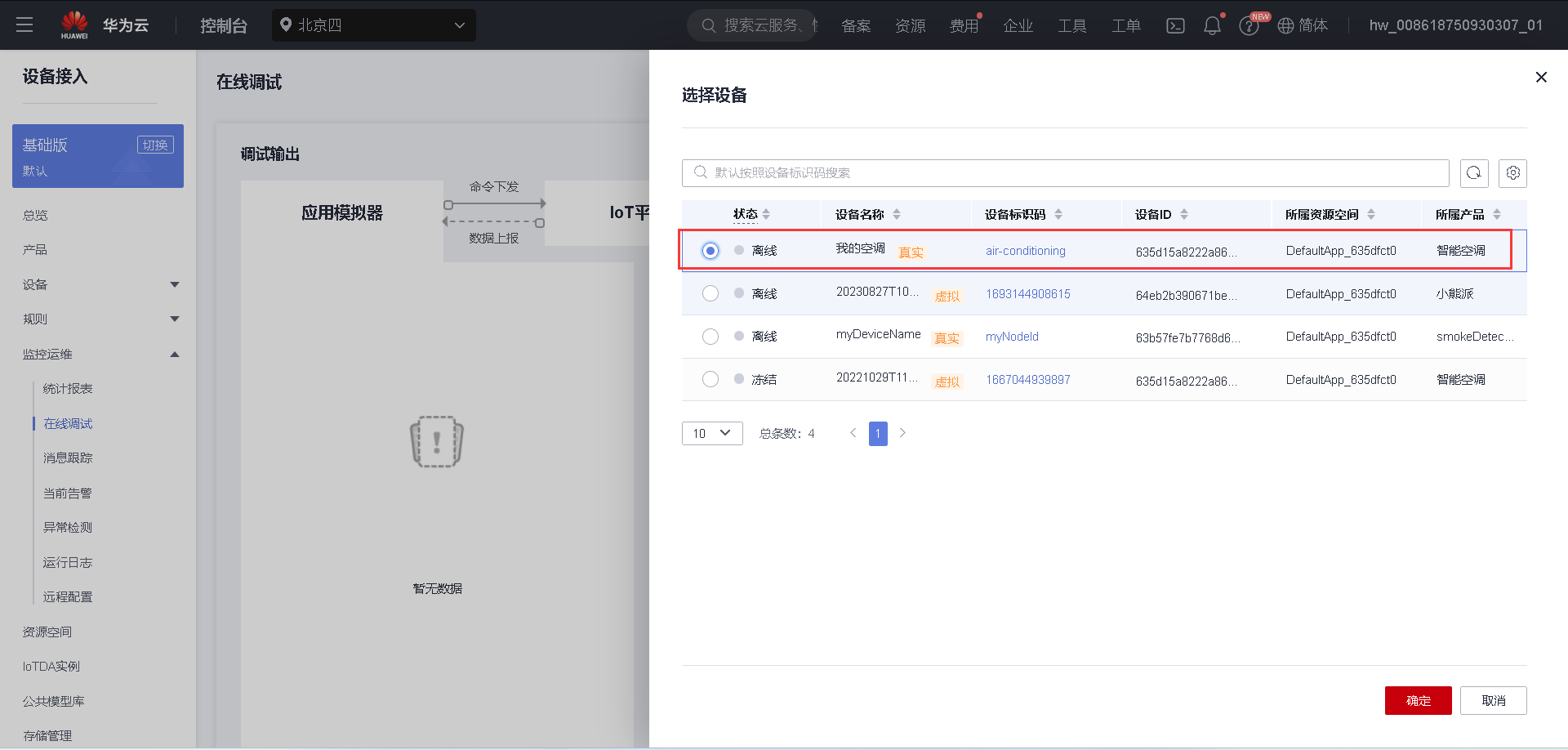Open the CLI terminal icon in top bar
The width and height of the screenshot is (1568, 750).
(x=1175, y=25)
